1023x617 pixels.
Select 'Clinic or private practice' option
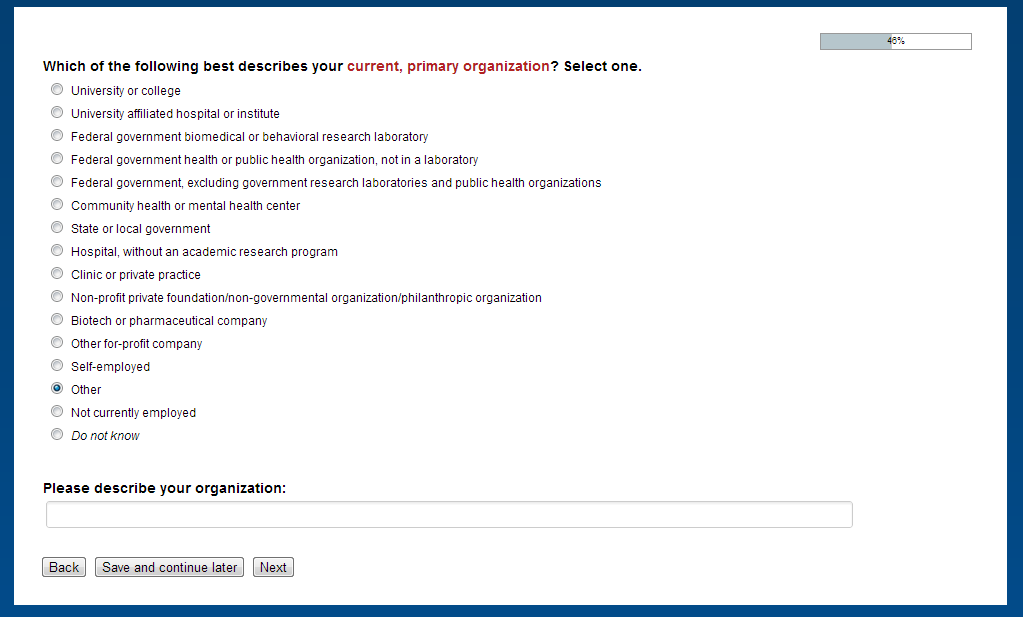point(57,274)
